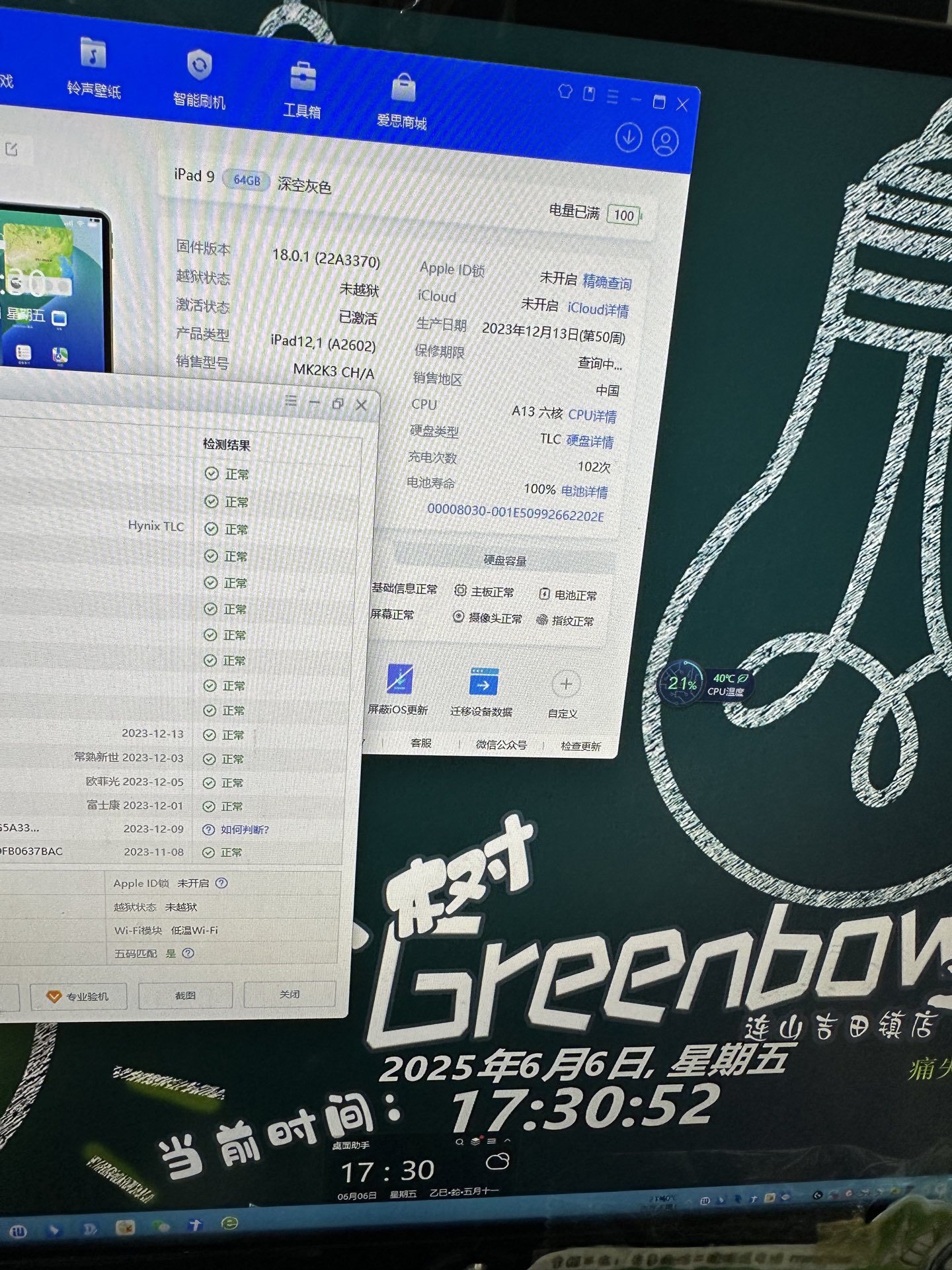Open the CPU详情 link
Viewport: 952px width, 1270px height.
tap(592, 415)
